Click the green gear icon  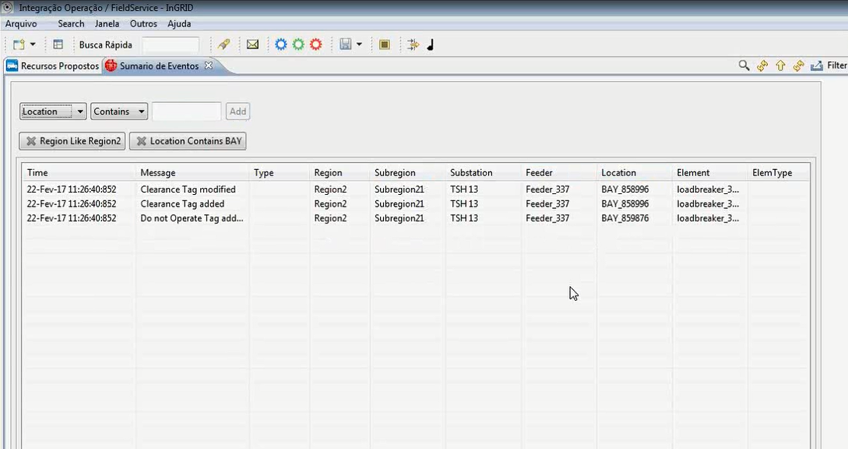pos(298,45)
